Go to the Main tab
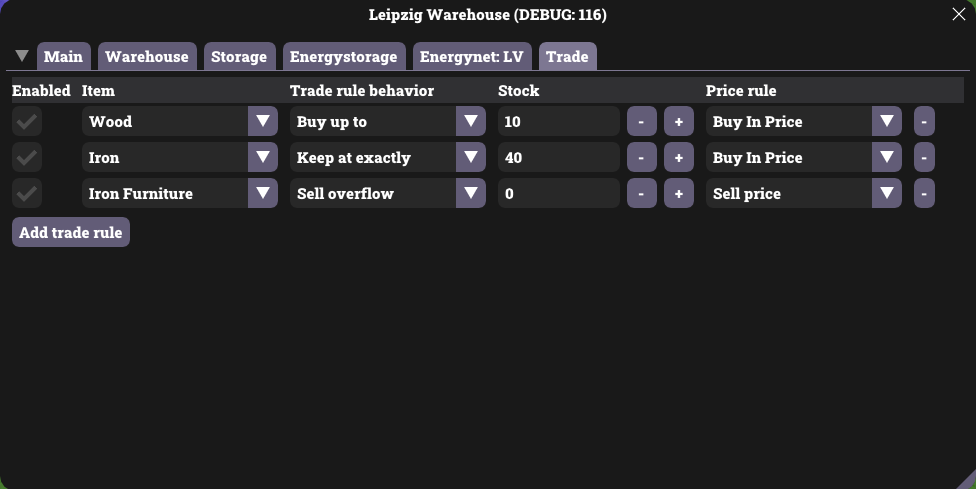The height and width of the screenshot is (489, 976). (x=64, y=57)
